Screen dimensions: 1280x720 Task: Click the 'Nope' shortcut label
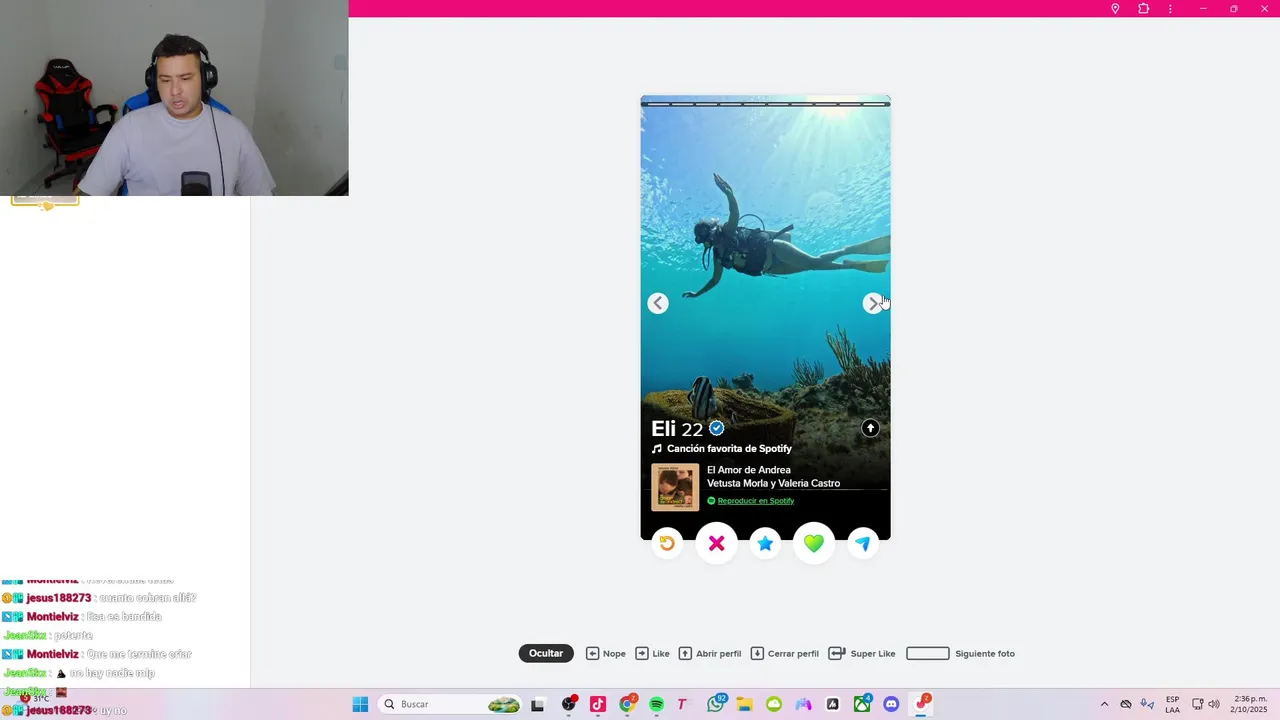tap(614, 654)
